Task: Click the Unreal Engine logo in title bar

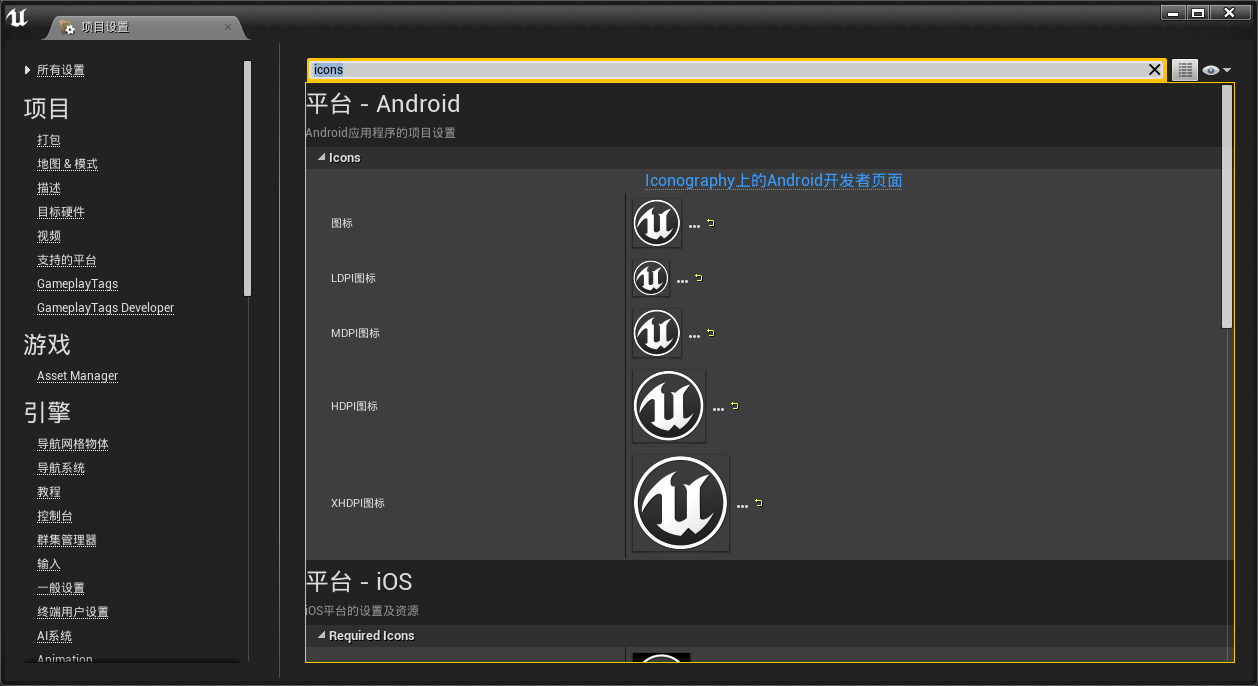Action: [18, 19]
